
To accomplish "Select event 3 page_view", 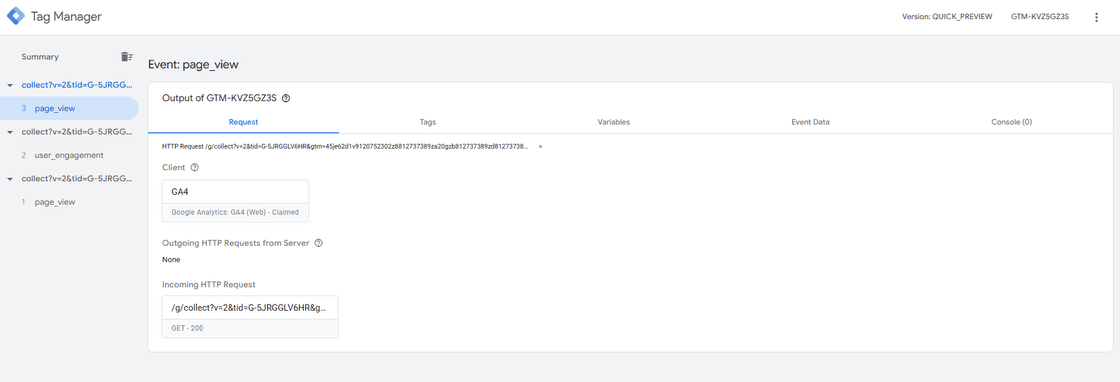I will (69, 108).
